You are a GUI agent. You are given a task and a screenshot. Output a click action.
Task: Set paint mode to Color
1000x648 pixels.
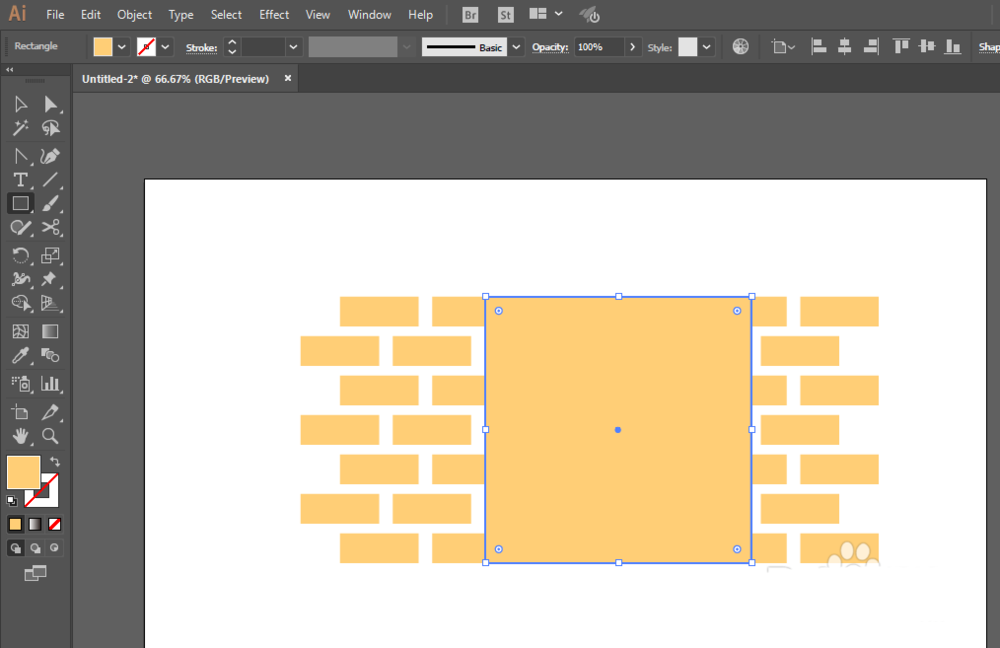(15, 524)
